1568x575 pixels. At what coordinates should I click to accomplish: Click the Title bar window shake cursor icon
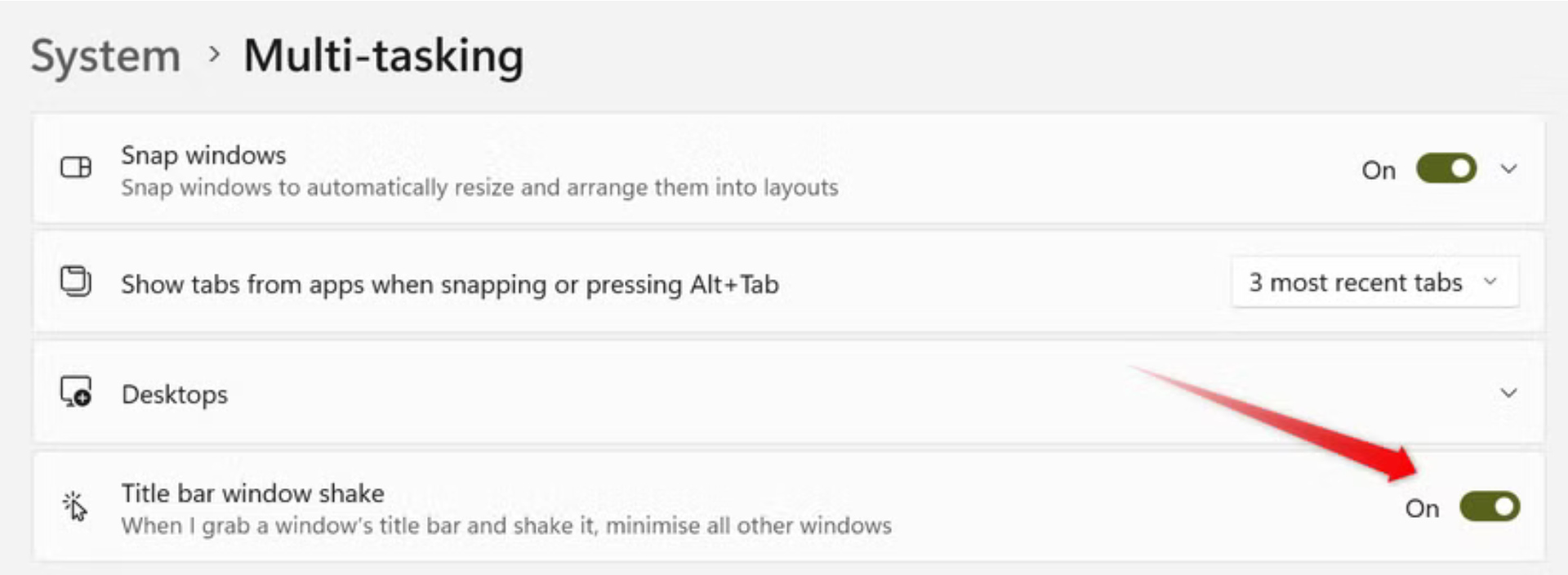(75, 506)
